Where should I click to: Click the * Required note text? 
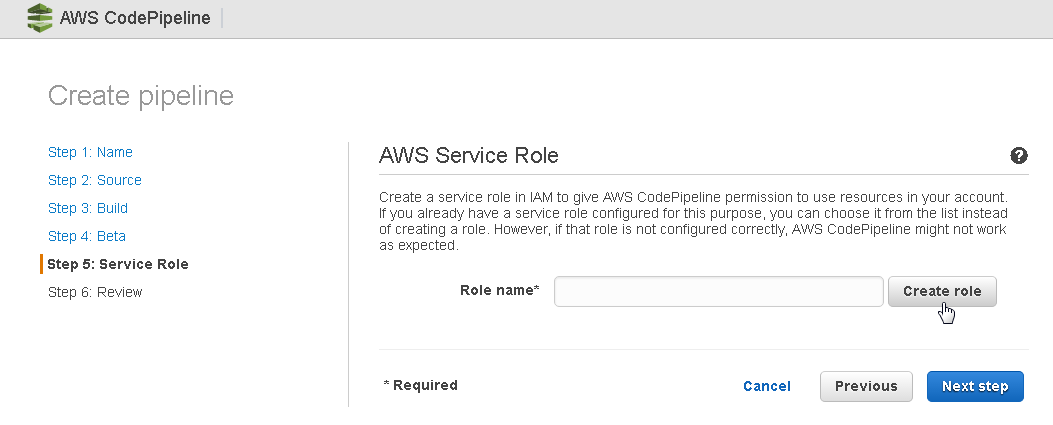pyautogui.click(x=420, y=385)
